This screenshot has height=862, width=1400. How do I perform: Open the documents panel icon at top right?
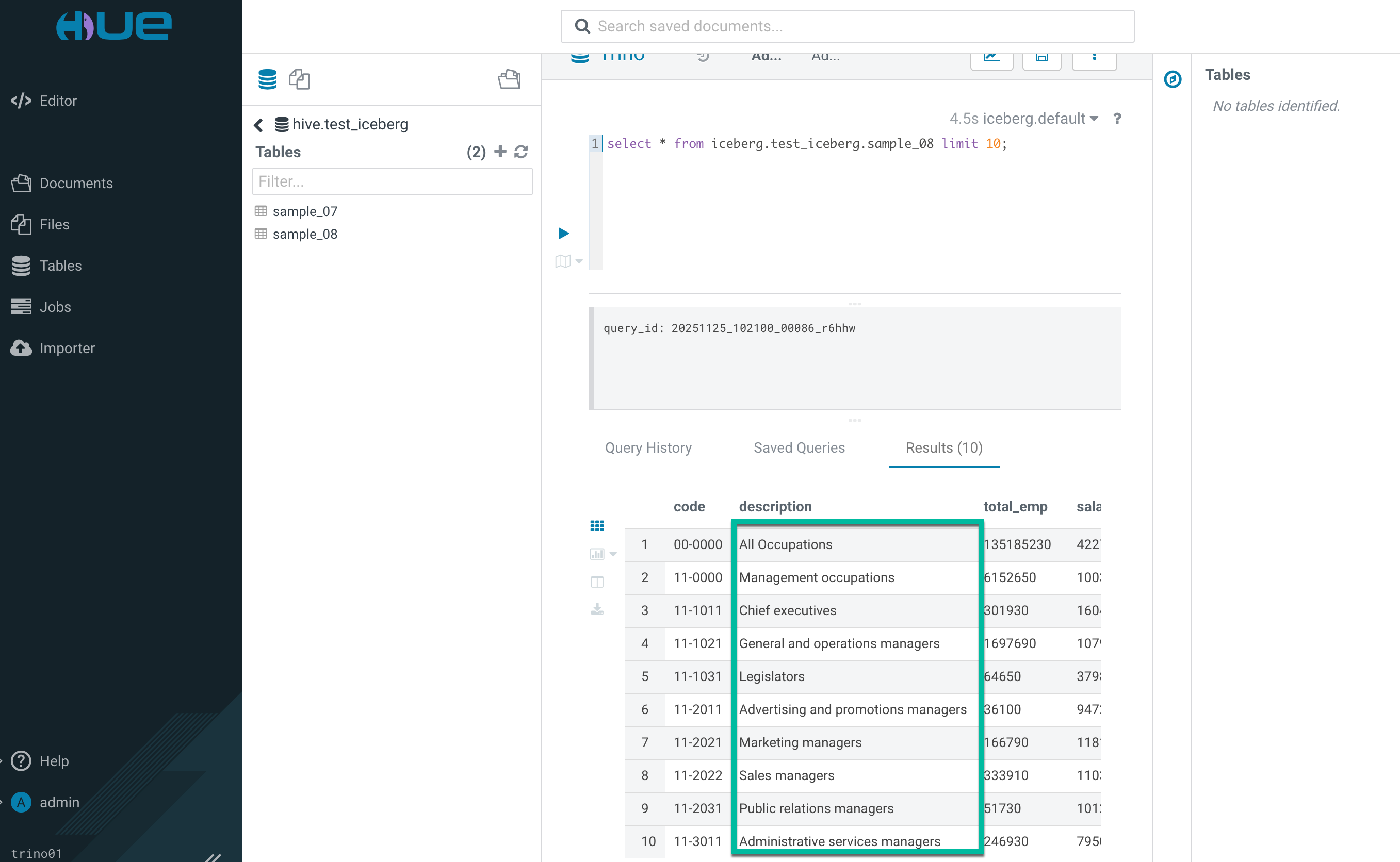tap(509, 79)
